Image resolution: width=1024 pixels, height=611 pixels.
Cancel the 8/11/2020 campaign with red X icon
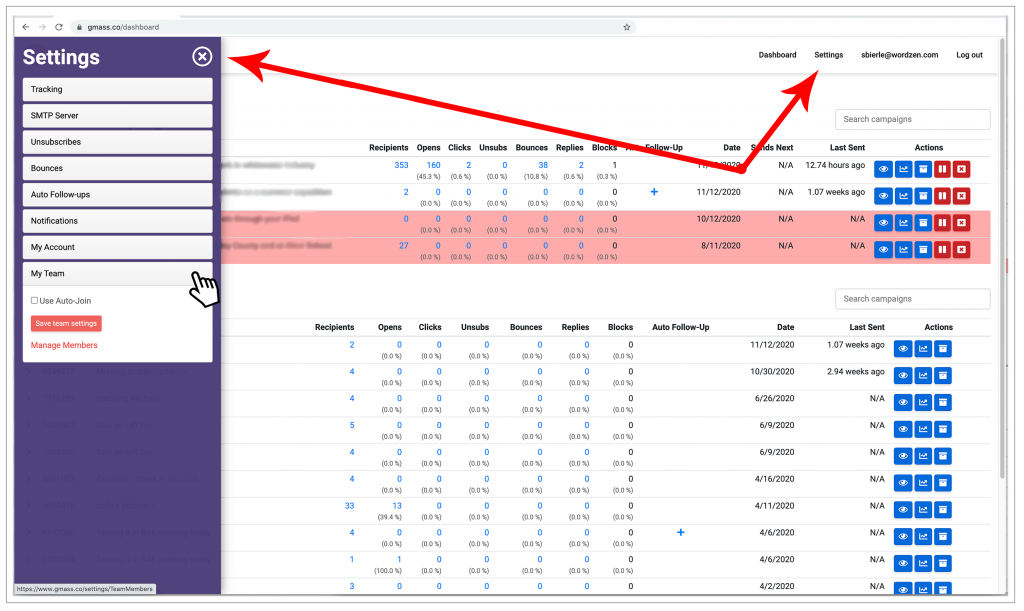pos(961,249)
